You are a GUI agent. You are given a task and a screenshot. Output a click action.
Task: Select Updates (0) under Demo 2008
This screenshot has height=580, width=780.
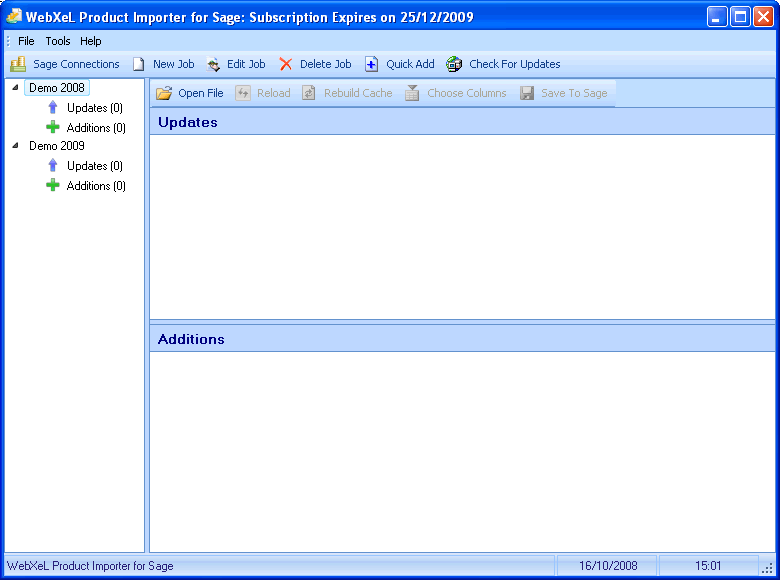tap(95, 107)
